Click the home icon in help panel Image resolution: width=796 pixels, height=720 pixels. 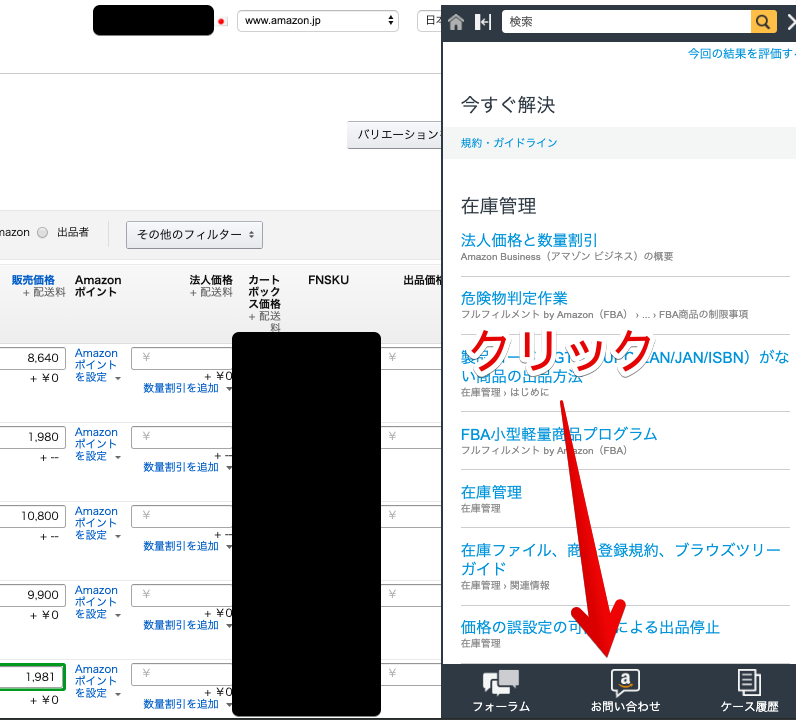coord(456,22)
